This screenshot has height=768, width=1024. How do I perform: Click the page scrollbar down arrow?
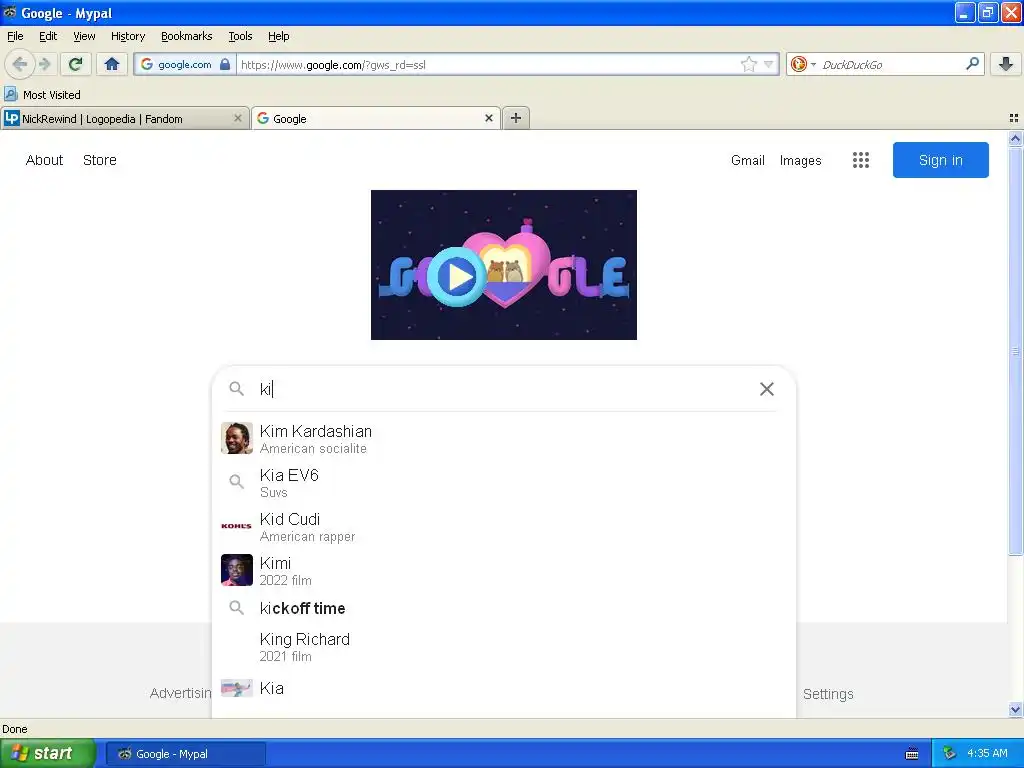tap(1015, 709)
